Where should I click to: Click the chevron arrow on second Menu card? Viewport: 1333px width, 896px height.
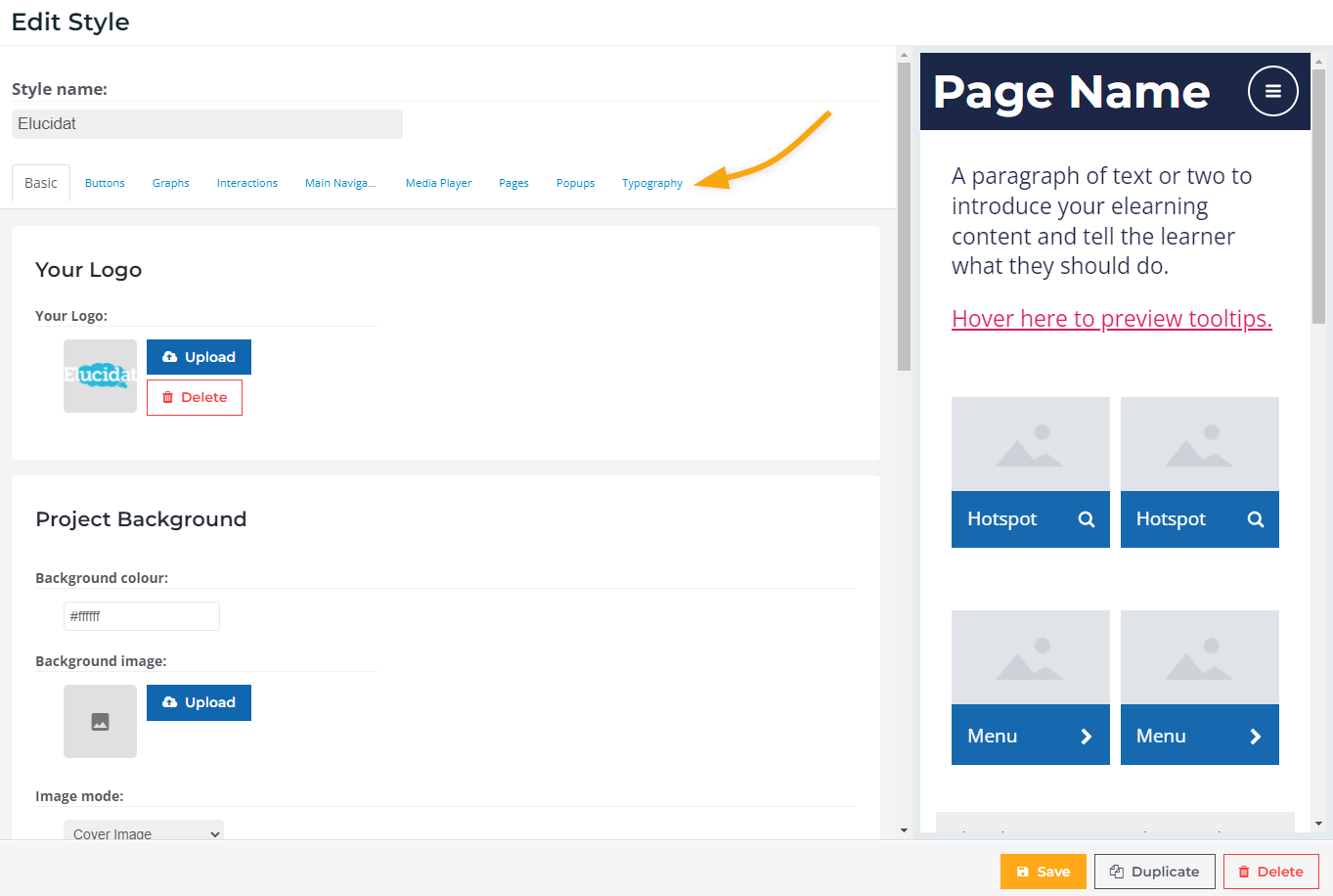click(x=1256, y=737)
